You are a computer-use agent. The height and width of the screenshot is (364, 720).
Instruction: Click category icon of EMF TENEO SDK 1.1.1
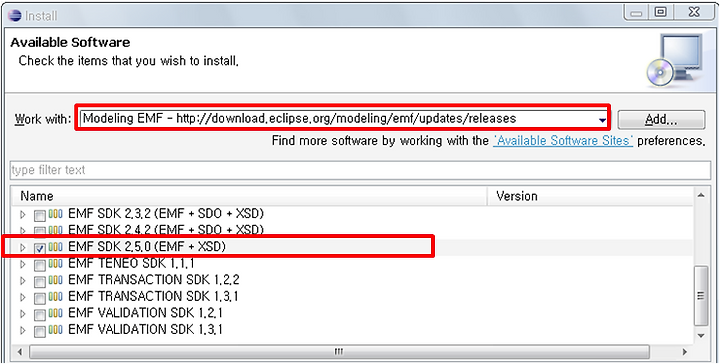pos(56,264)
